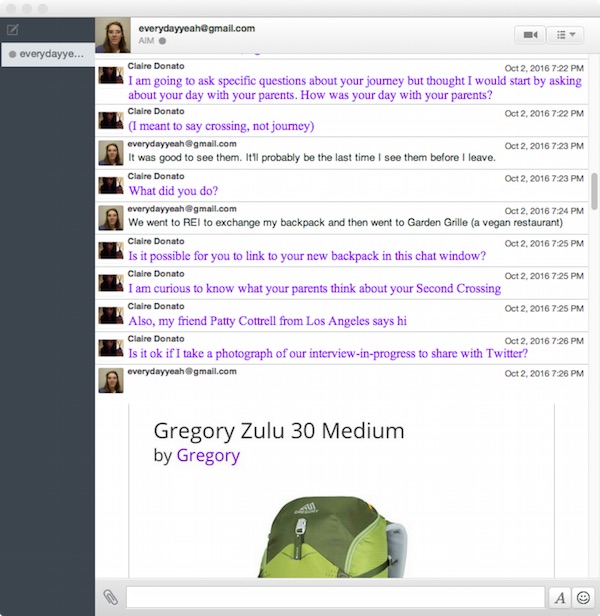Click message about specific questions on your journey

click(354, 88)
